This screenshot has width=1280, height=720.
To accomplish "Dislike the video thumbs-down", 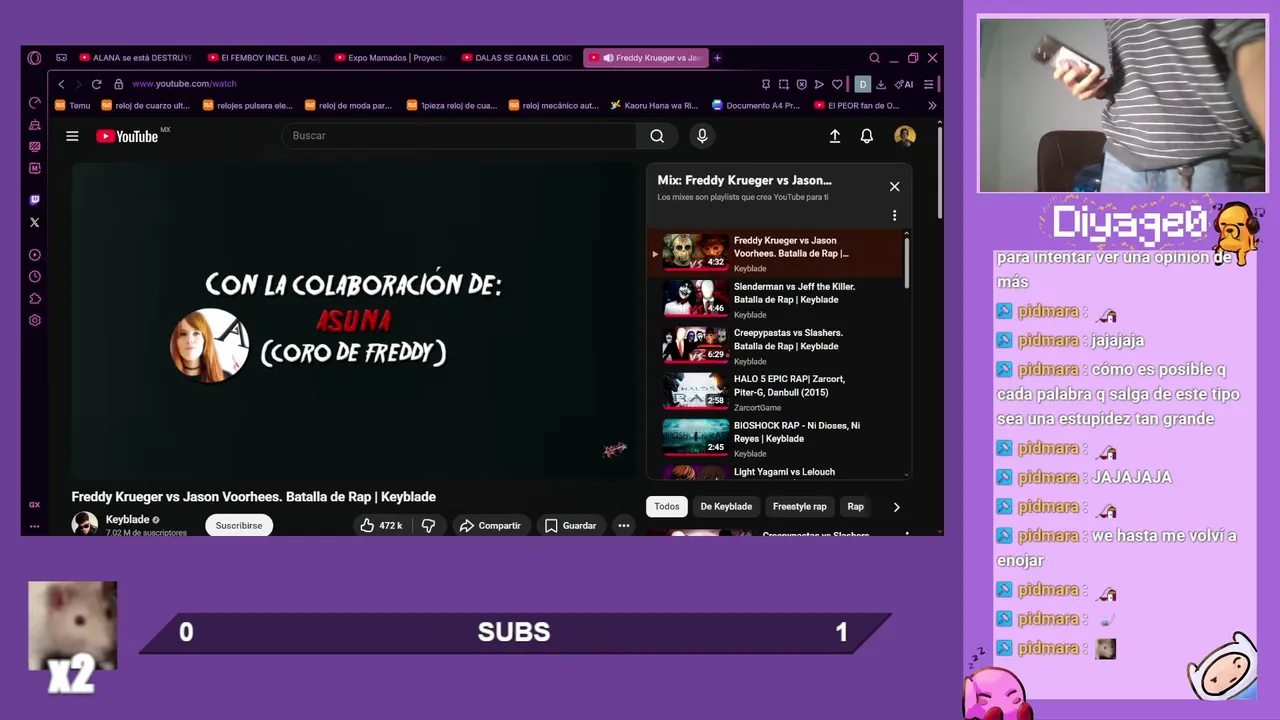I will 428,525.
